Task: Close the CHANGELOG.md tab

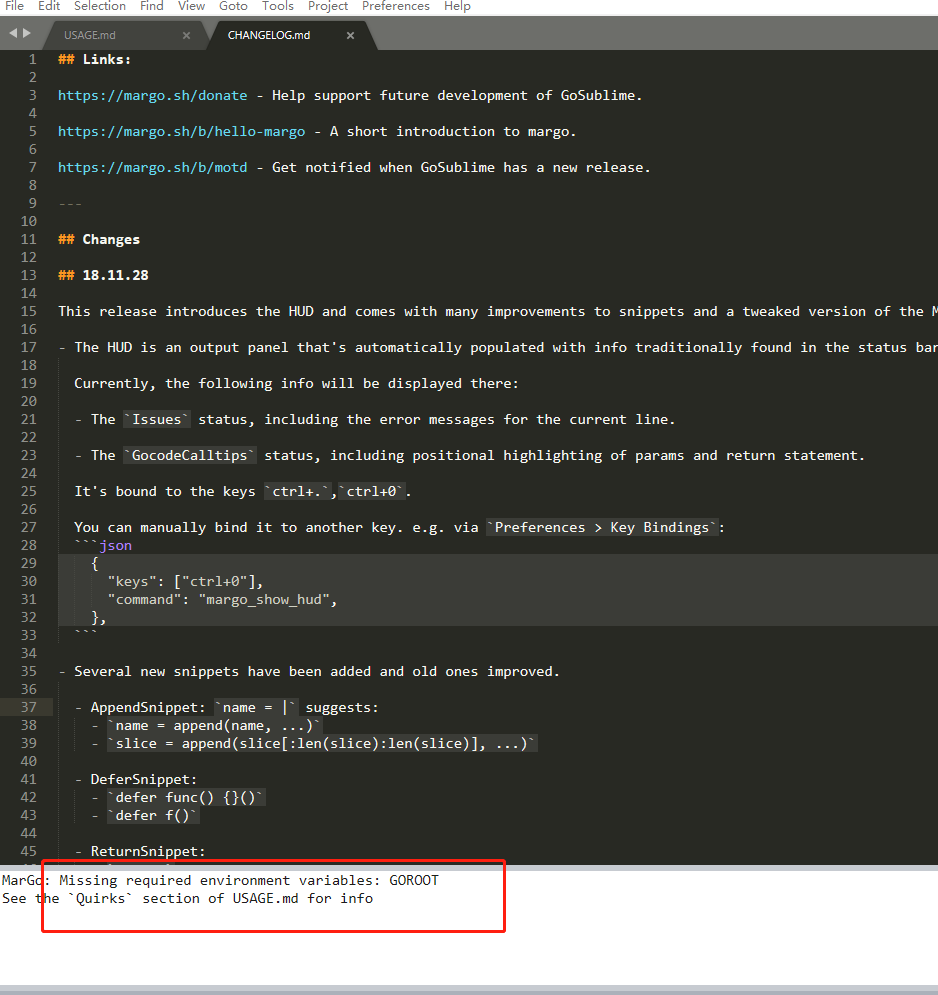Action: point(350,36)
